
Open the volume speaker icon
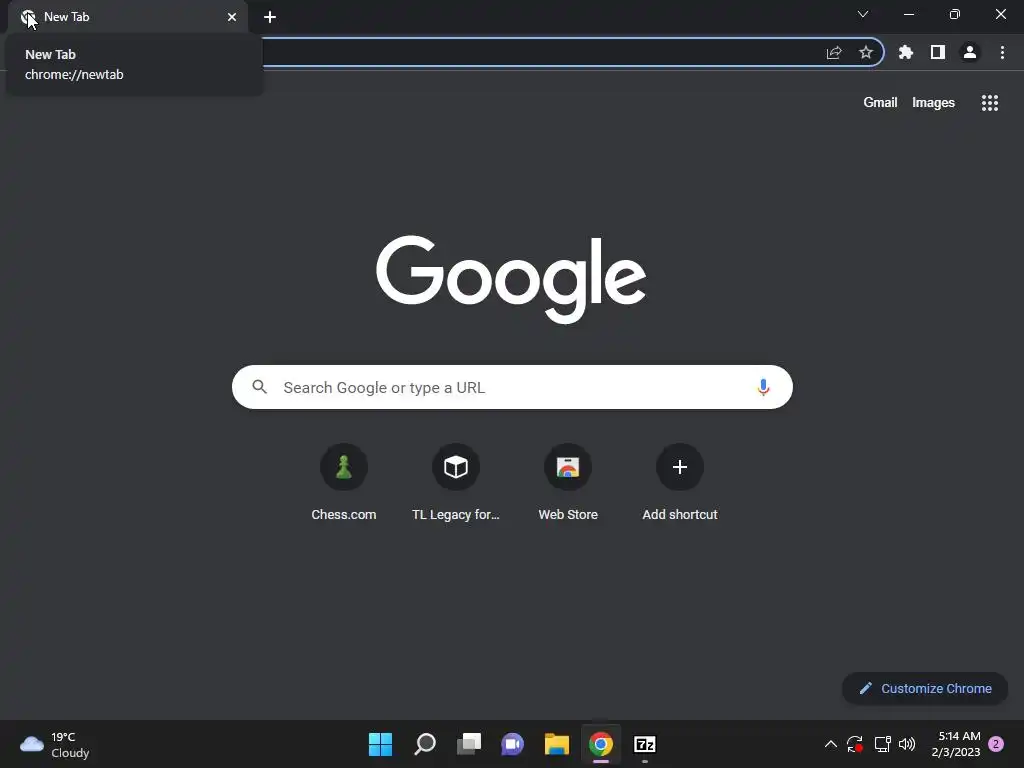click(907, 744)
